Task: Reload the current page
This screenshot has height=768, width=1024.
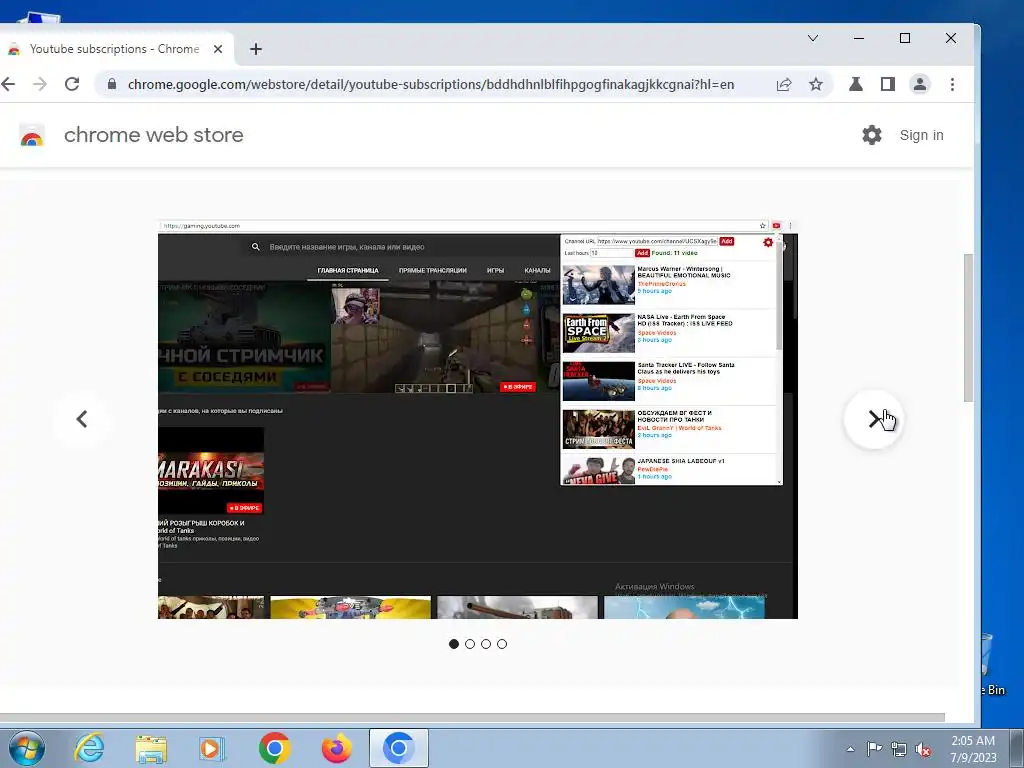Action: click(x=72, y=84)
